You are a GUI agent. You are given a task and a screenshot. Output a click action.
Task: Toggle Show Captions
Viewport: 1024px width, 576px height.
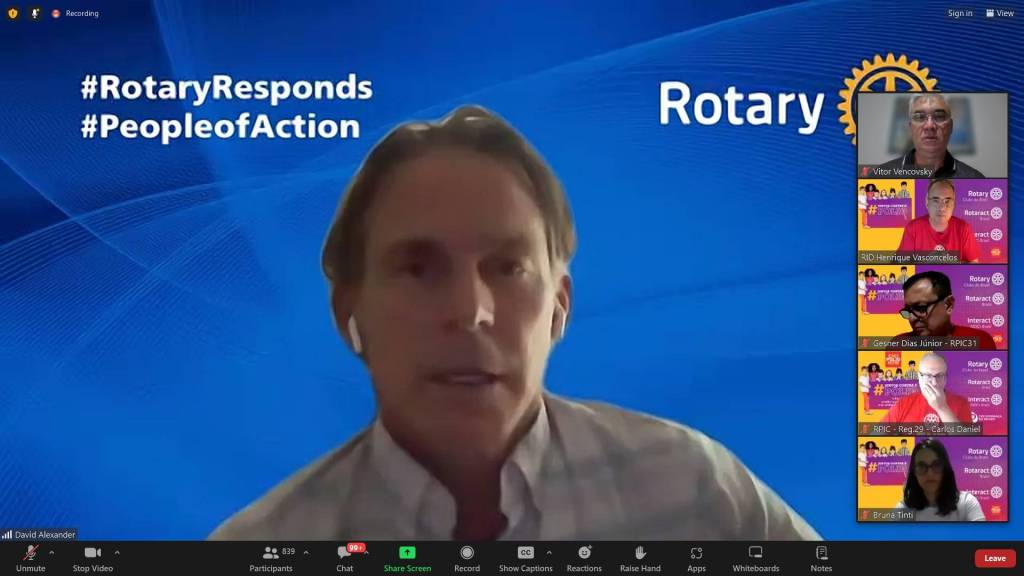tap(525, 557)
